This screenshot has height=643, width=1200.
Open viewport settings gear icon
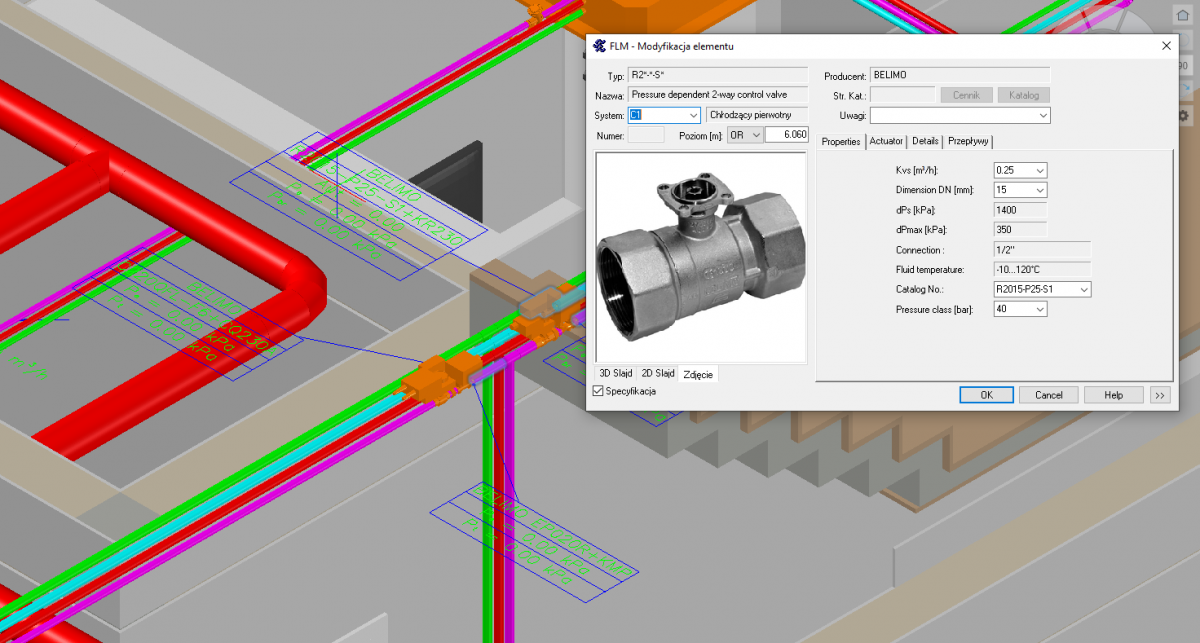[x=1184, y=115]
